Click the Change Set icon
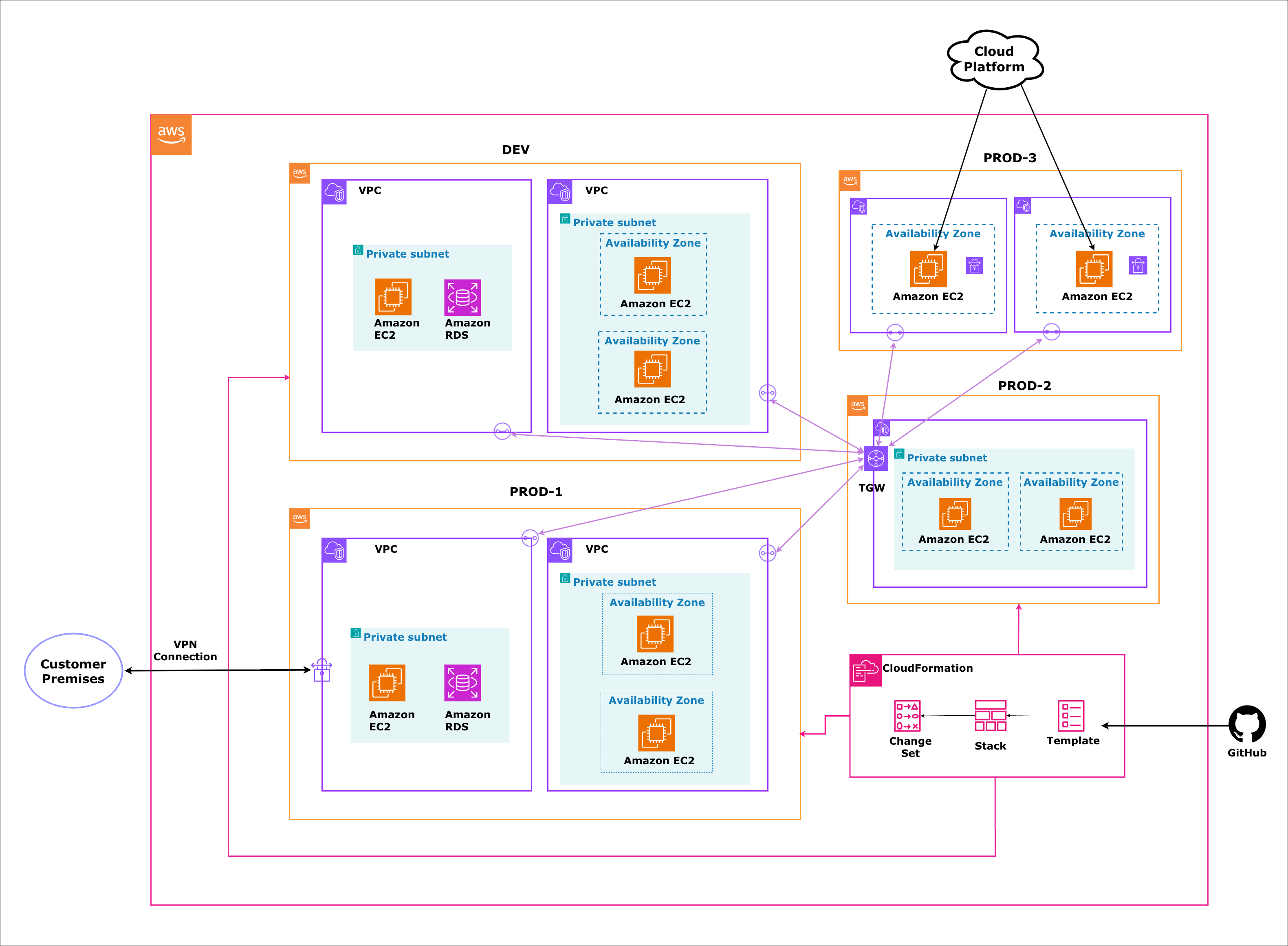This screenshot has width=1288, height=946. point(907,716)
